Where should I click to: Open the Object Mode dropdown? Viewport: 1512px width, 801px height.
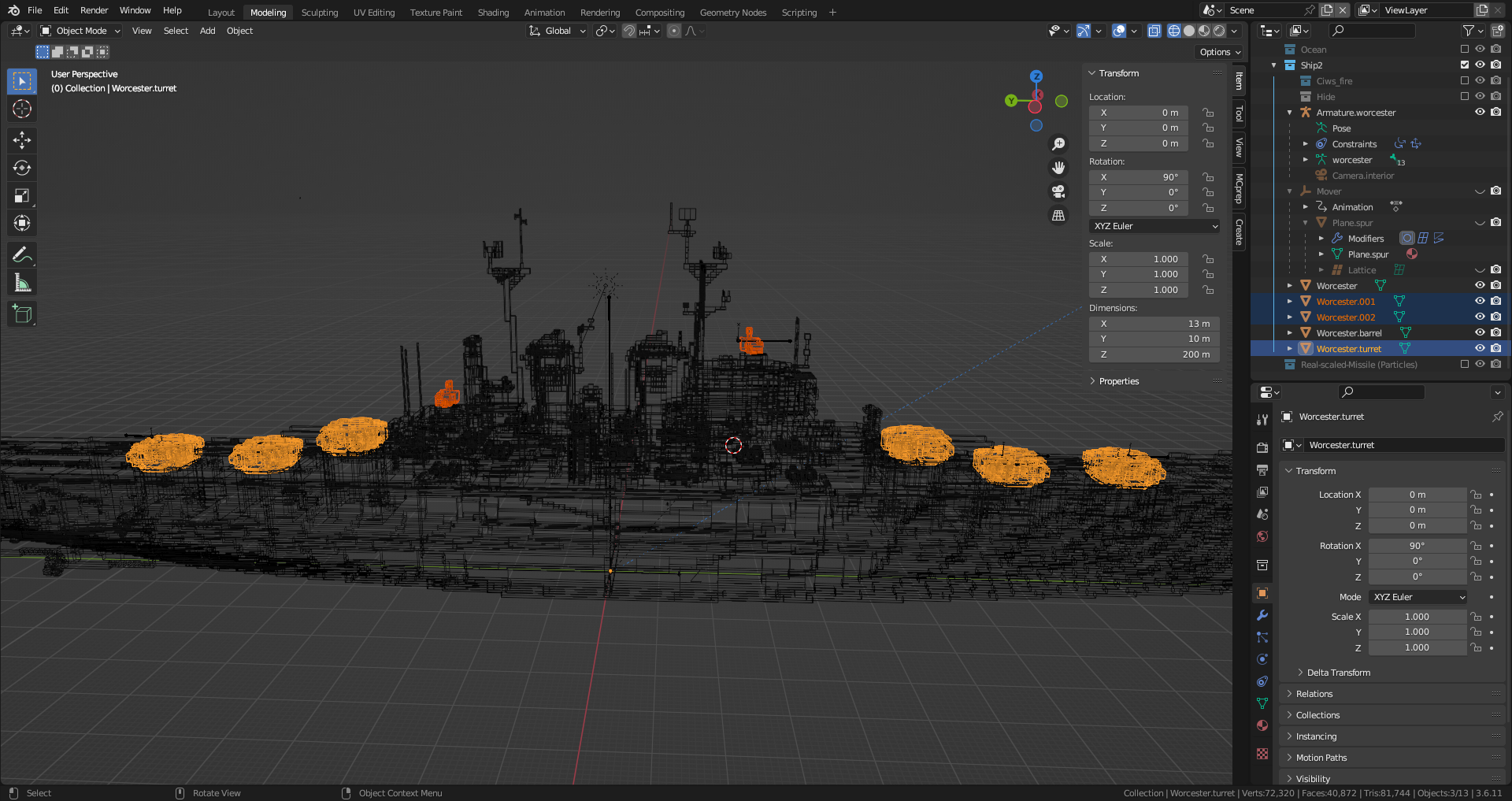point(80,31)
